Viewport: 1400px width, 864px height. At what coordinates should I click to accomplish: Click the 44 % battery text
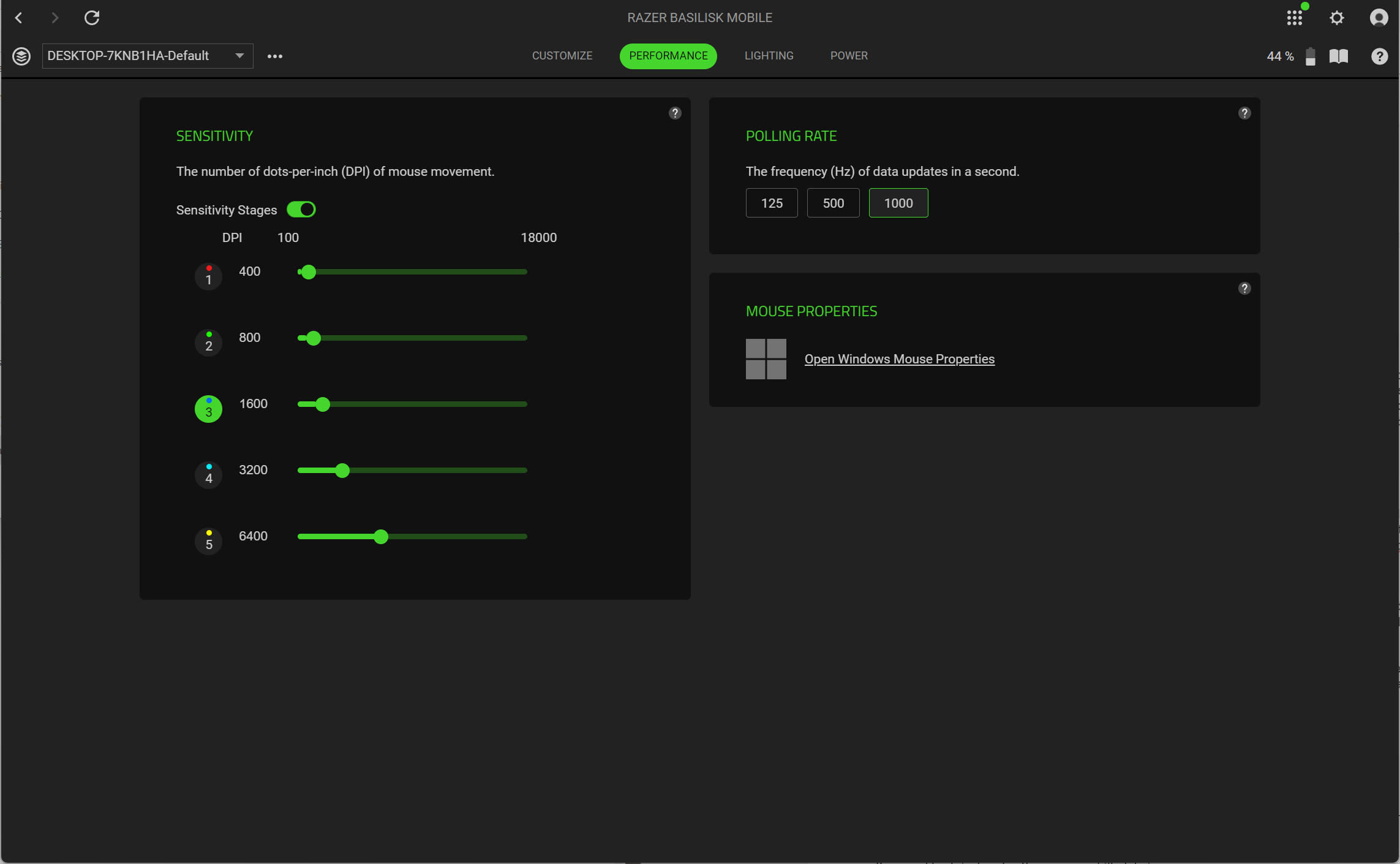pyautogui.click(x=1281, y=56)
